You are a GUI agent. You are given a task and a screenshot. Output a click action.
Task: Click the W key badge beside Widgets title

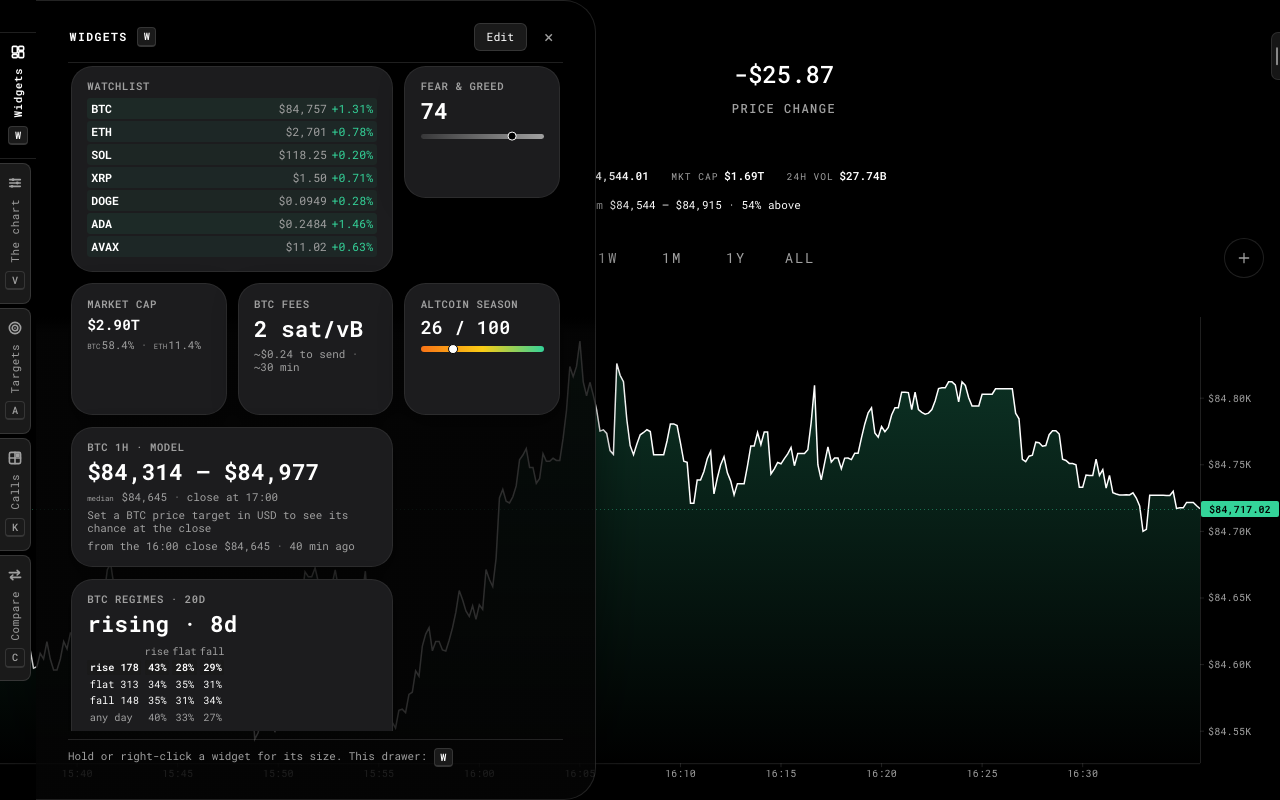click(x=147, y=37)
